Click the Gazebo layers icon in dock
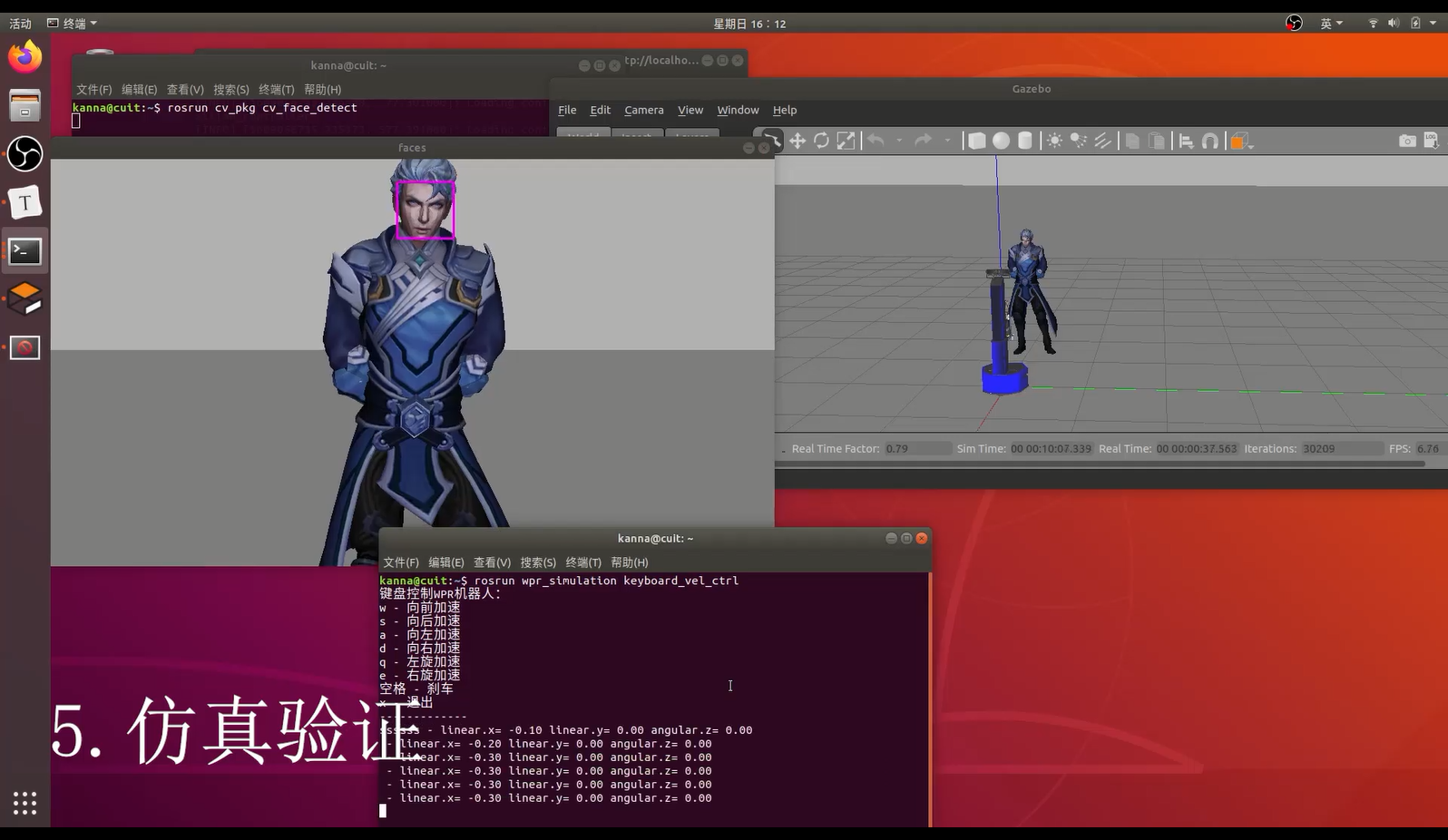This screenshot has width=1448, height=840. click(x=24, y=299)
